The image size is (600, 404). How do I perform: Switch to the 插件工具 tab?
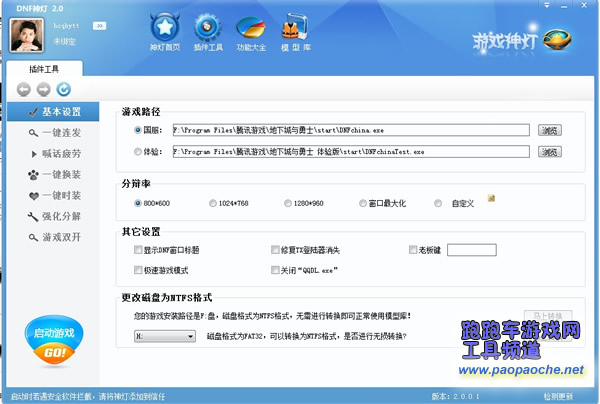point(44,69)
